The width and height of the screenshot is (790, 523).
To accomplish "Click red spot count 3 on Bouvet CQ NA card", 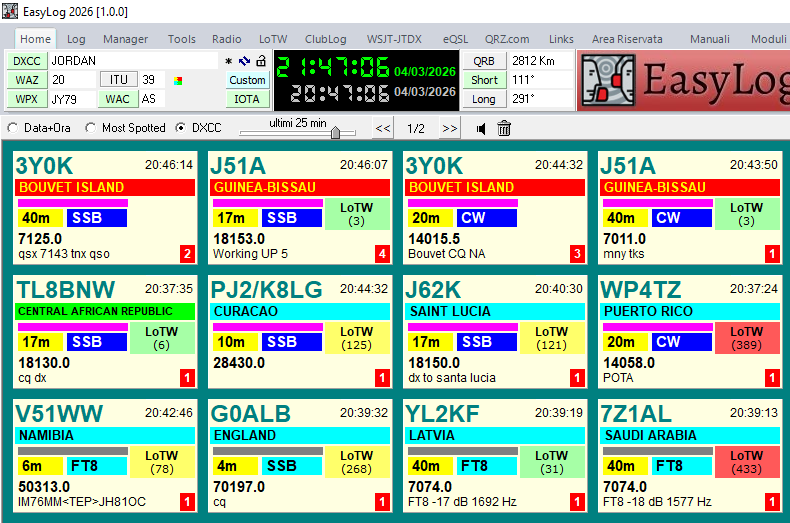I will click(x=577, y=253).
